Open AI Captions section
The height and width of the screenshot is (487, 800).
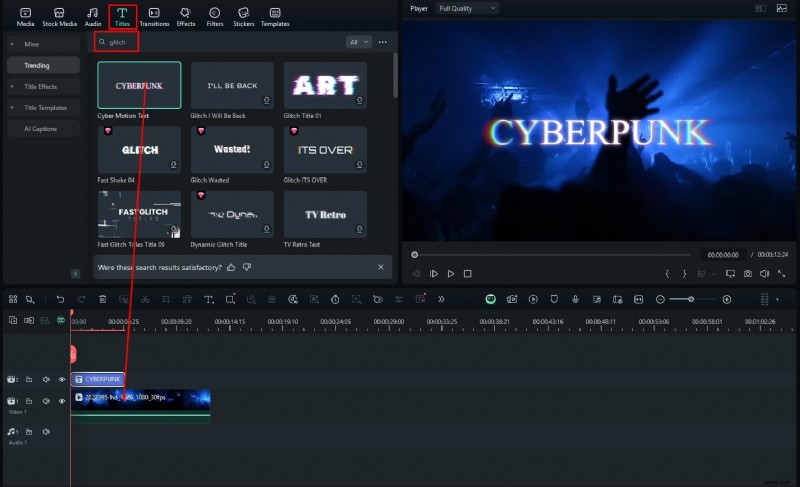pos(43,129)
